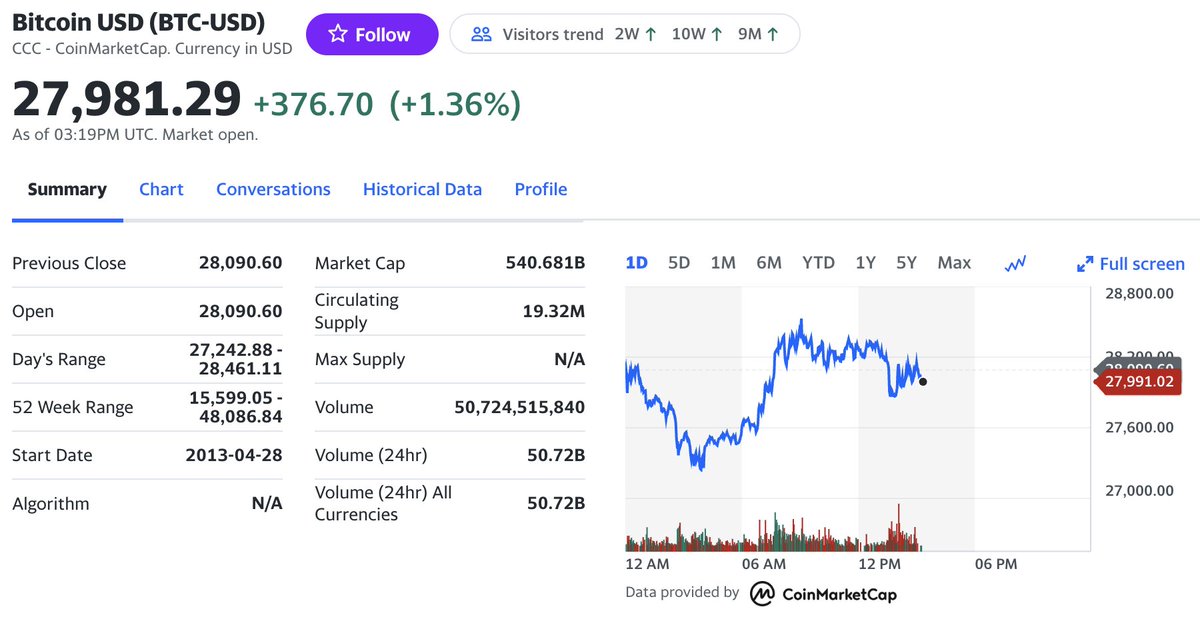1200x617 pixels.
Task: Click the CoinMarketCap provider text
Action: pyautogui.click(x=838, y=594)
